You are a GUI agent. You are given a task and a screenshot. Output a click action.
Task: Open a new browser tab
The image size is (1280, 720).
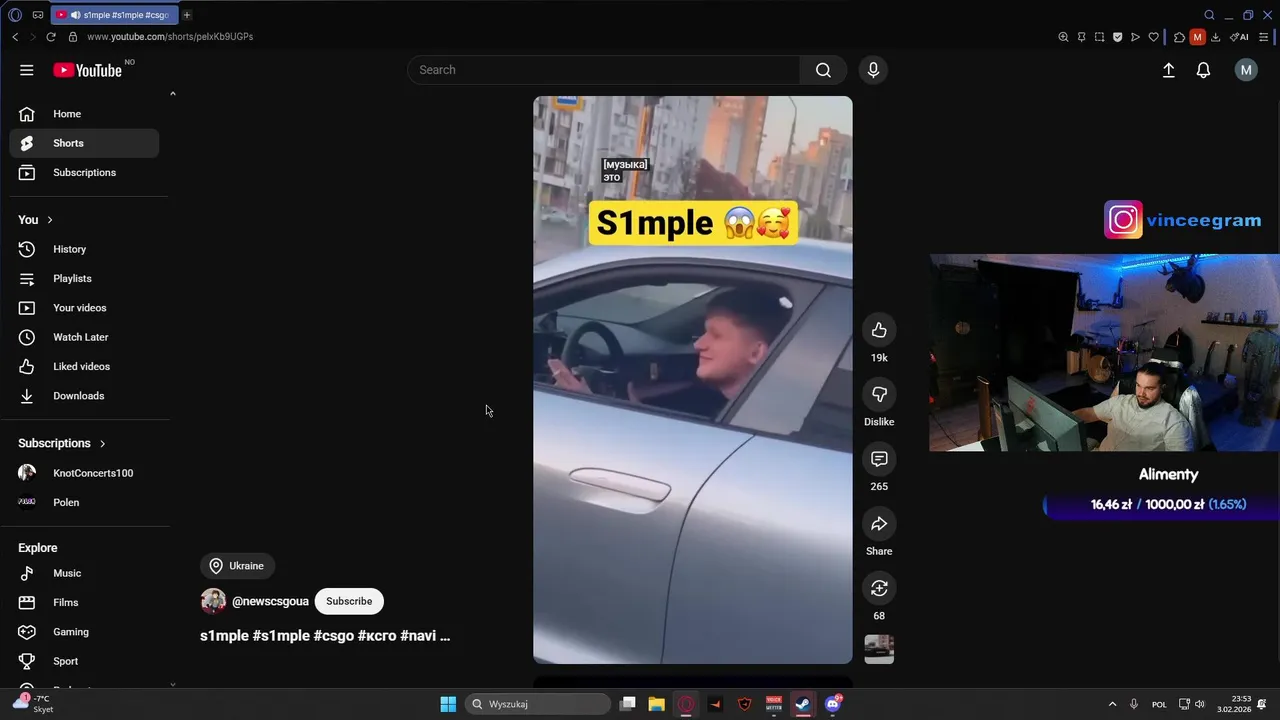pos(187,15)
